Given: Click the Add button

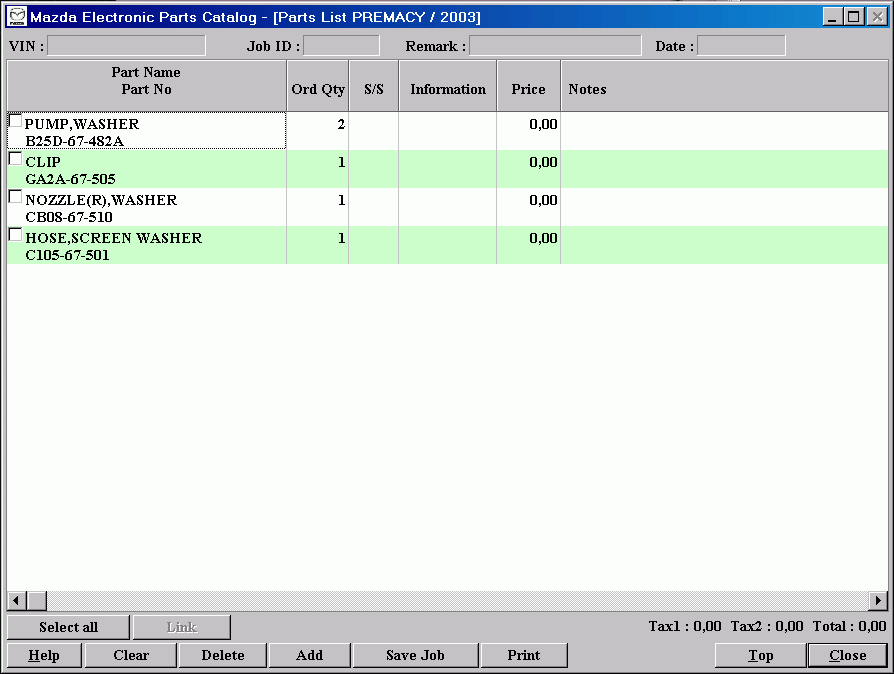Looking at the screenshot, I should [x=310, y=655].
